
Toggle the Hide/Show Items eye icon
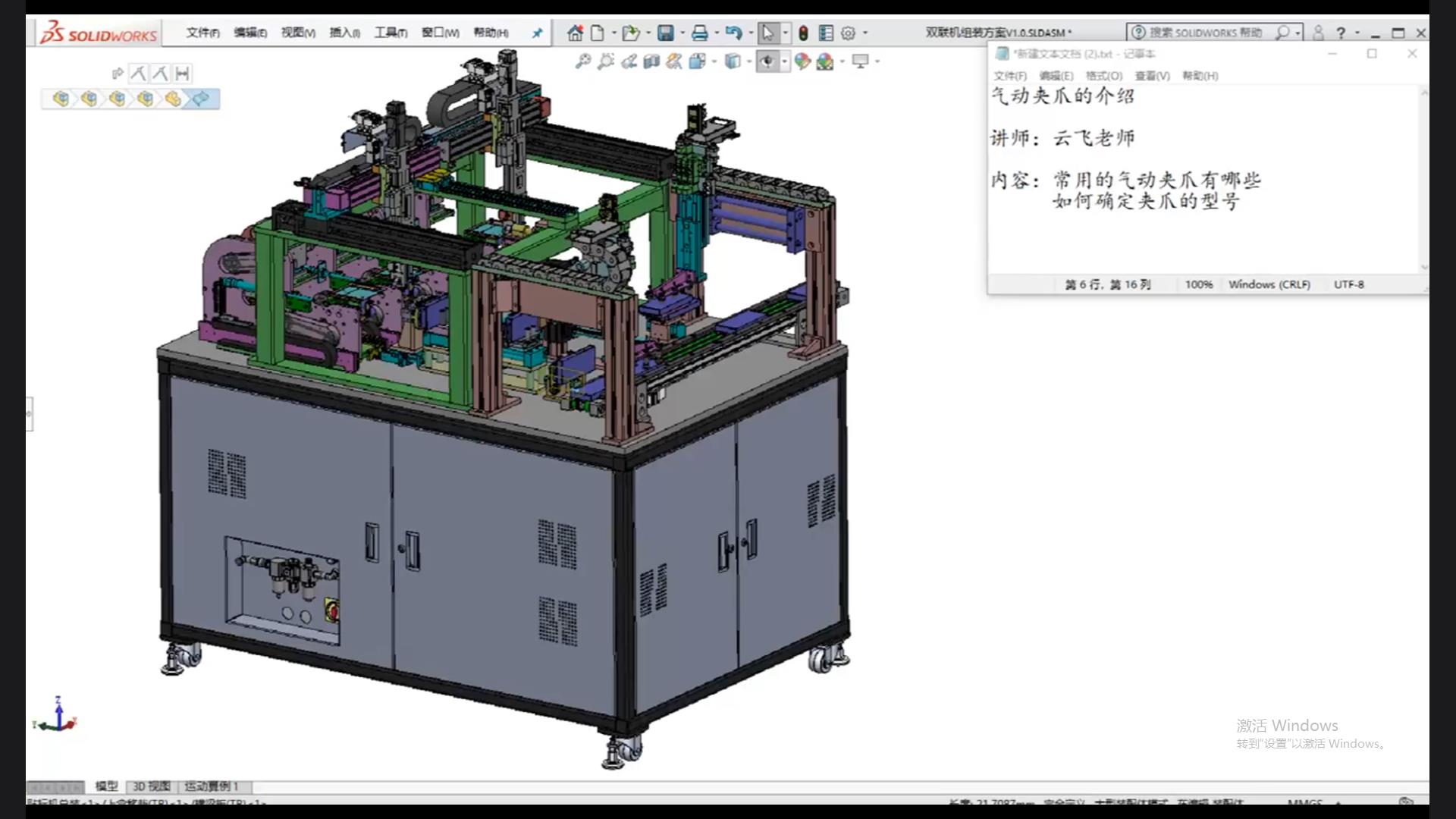pyautogui.click(x=767, y=61)
